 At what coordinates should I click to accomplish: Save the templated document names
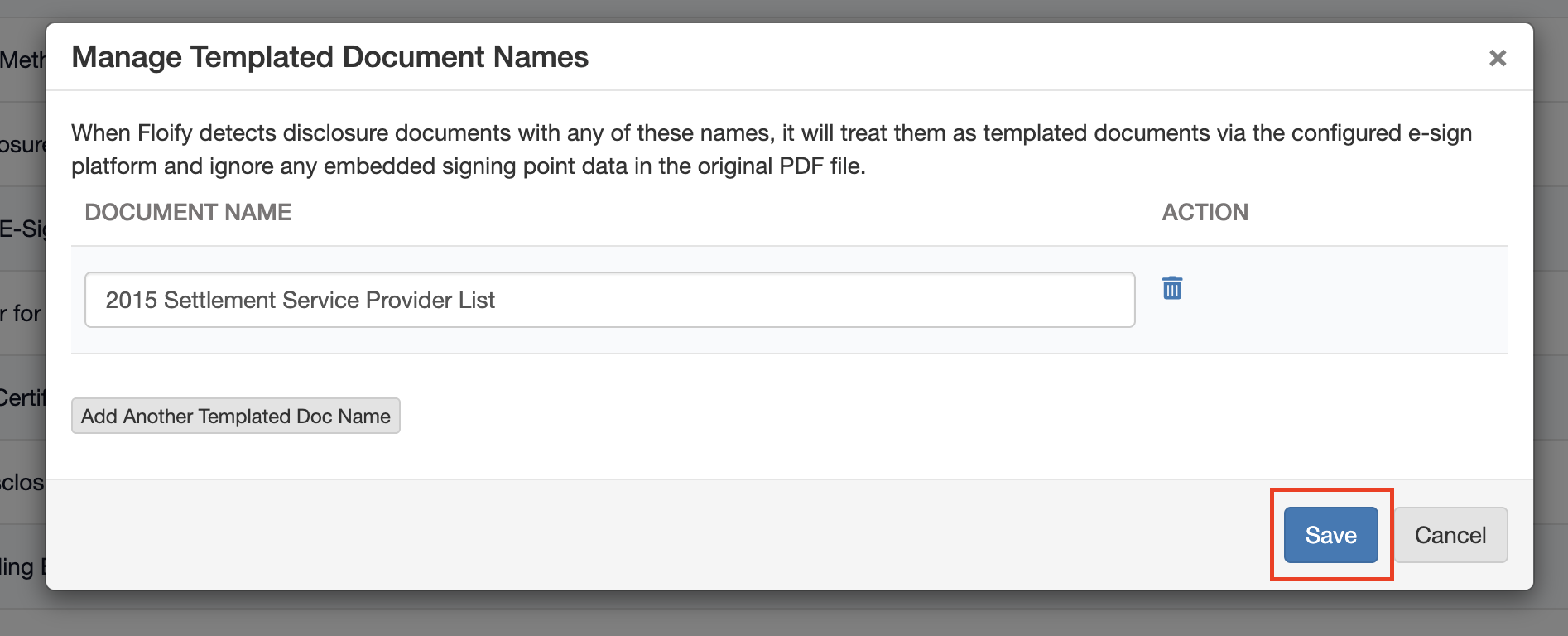coord(1330,535)
